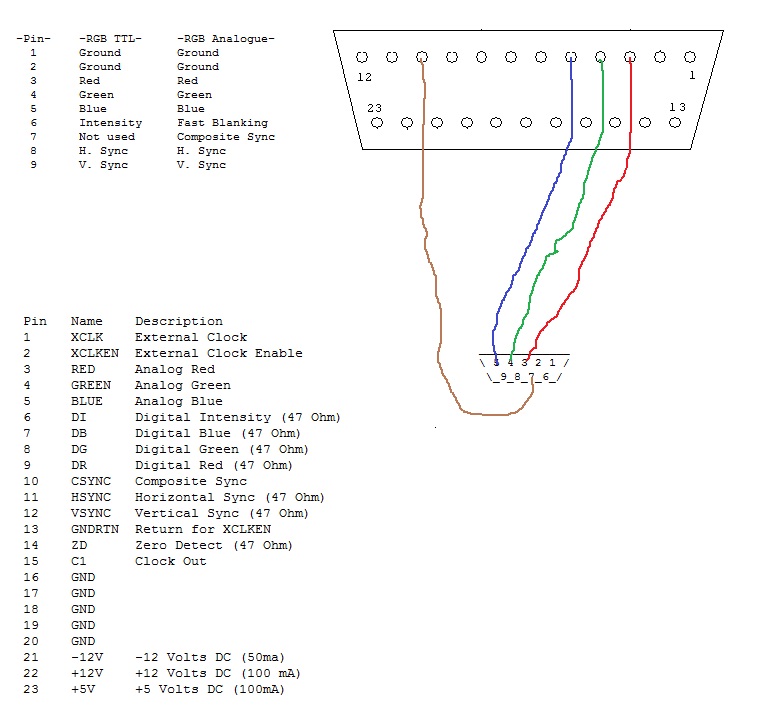Click the "23" label on the large connector
This screenshot has width=770, height=715.
coord(374,108)
